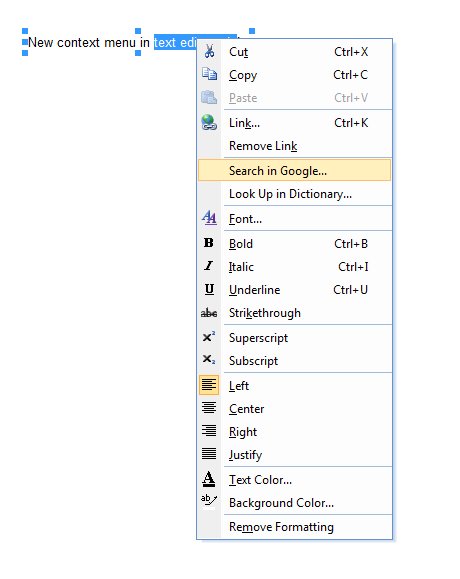The width and height of the screenshot is (460, 579).
Task: Click the Strikethrough abc icon
Action: coord(209,313)
